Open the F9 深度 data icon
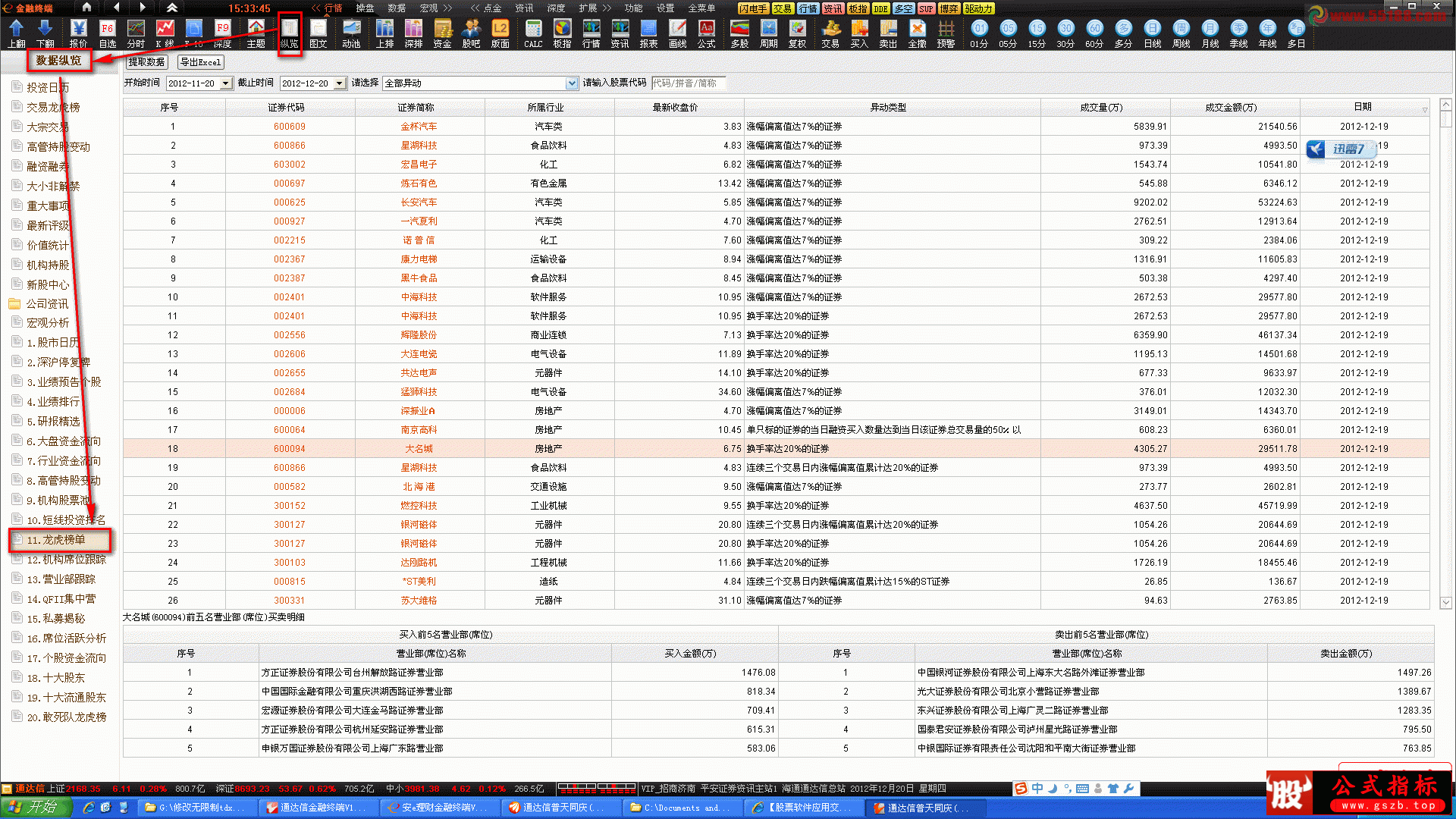Image resolution: width=1456 pixels, height=819 pixels. [222, 33]
